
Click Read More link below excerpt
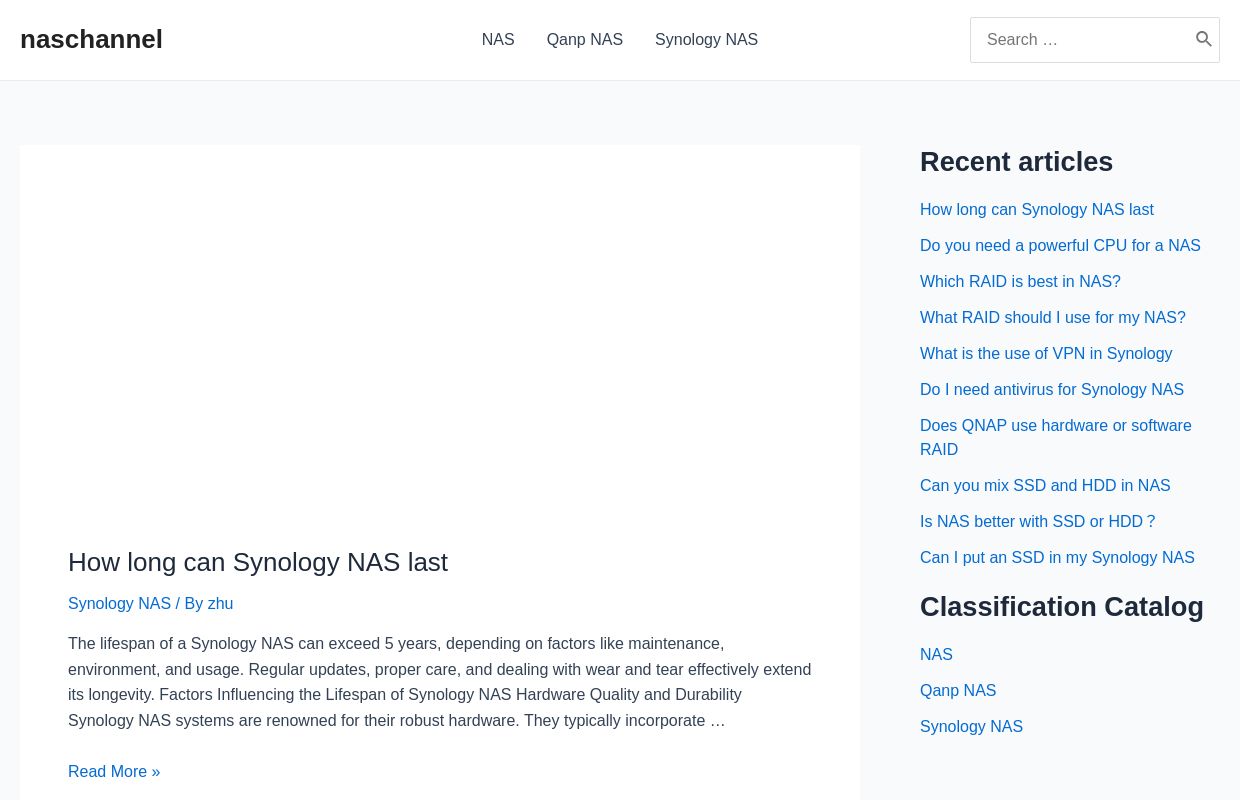coord(114,772)
